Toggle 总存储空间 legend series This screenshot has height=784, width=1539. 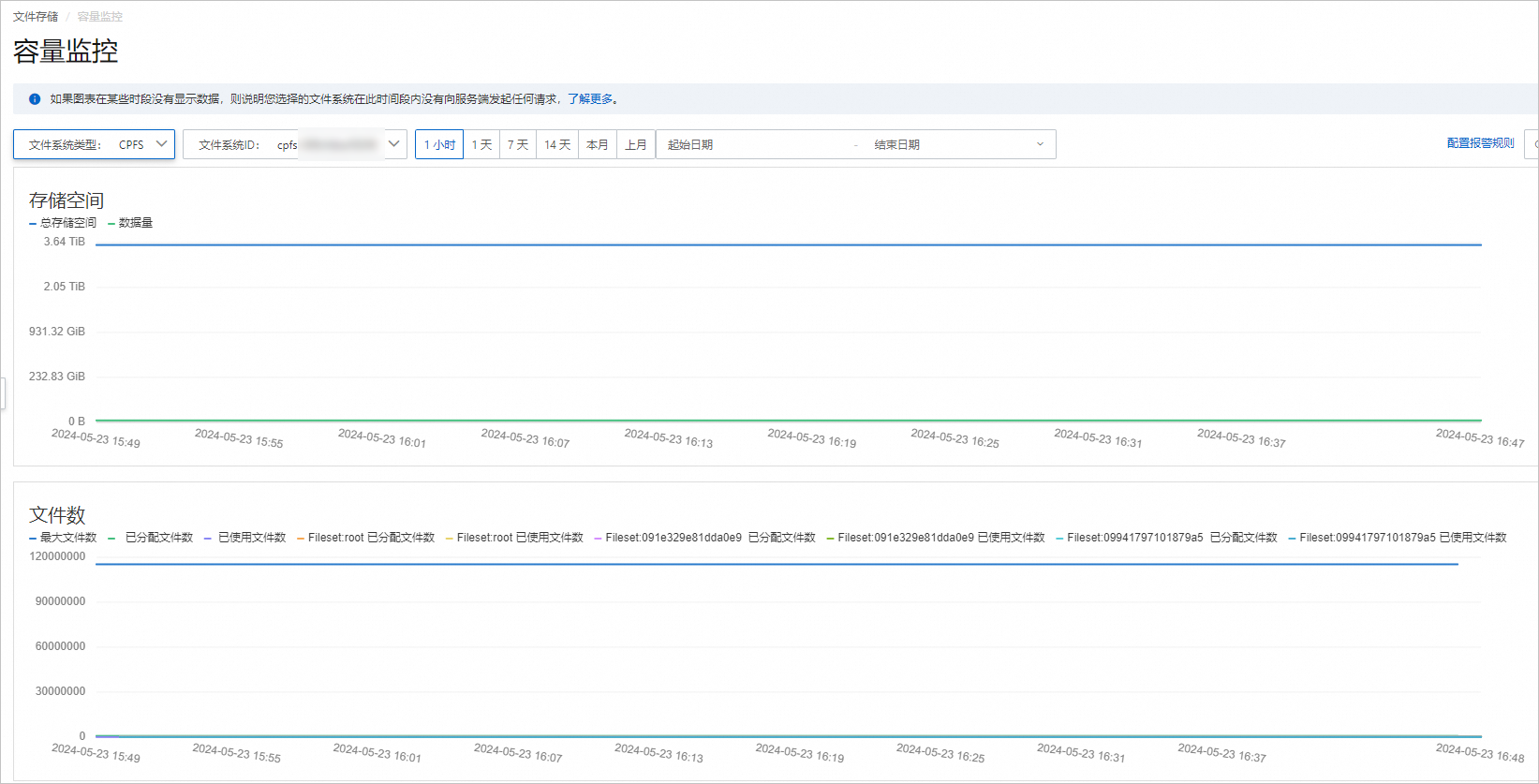point(63,223)
